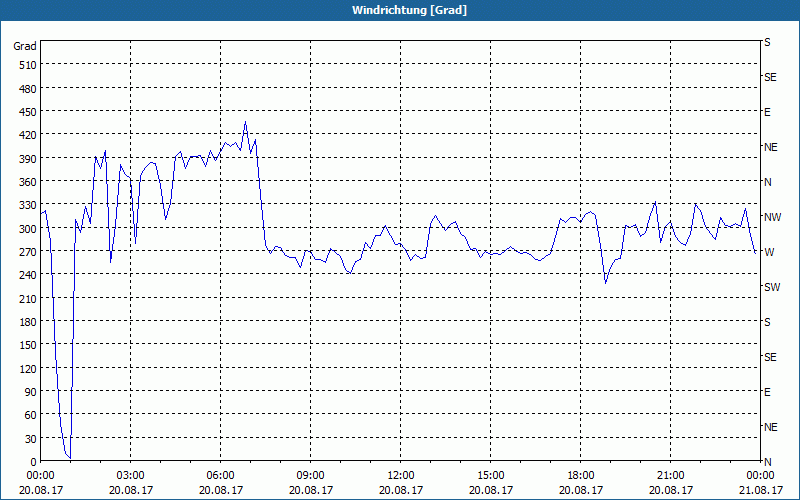Click the S compass label level with 180
Viewport: 800px width, 500px height.
(767, 322)
